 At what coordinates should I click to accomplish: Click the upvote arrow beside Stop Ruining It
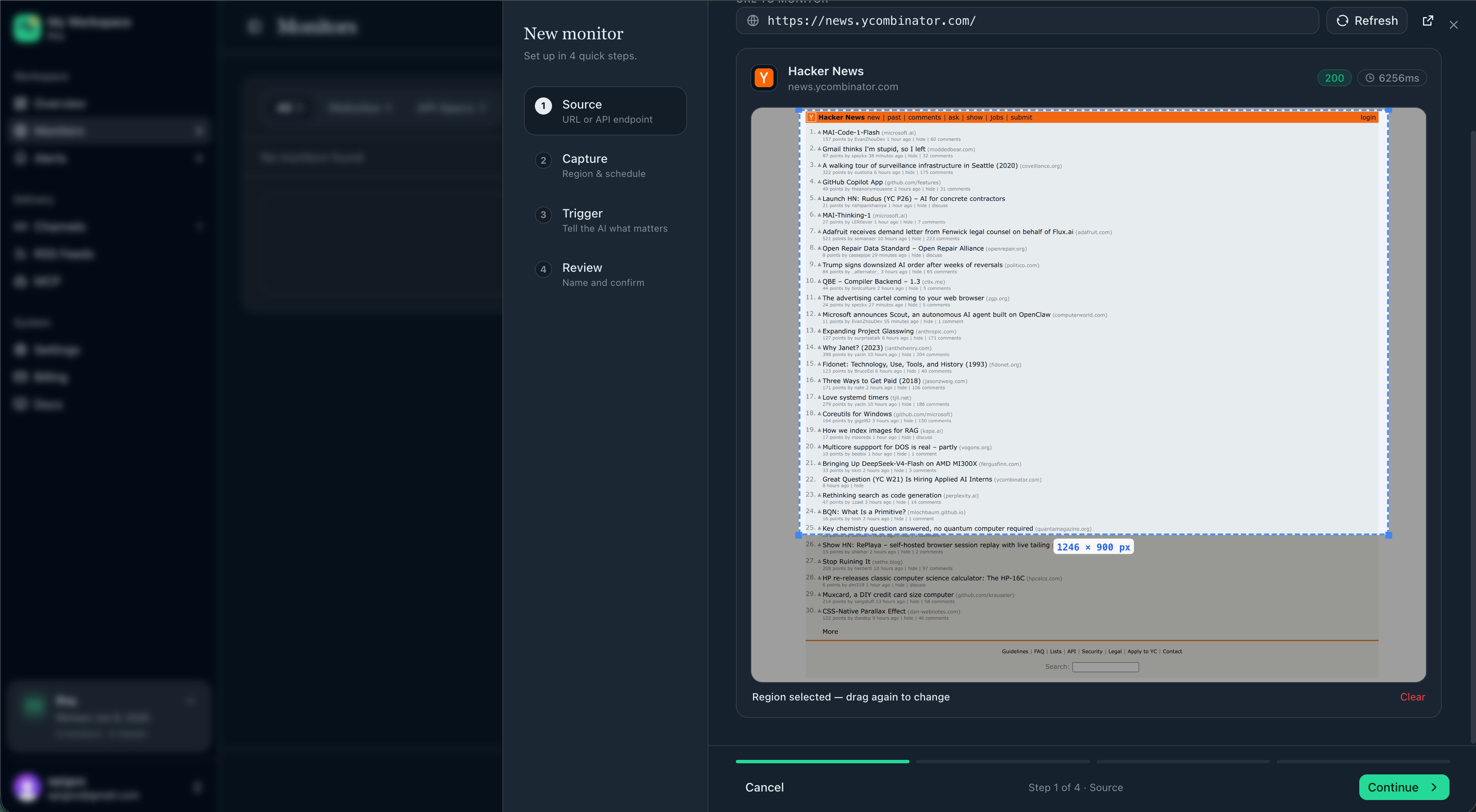coord(819,562)
